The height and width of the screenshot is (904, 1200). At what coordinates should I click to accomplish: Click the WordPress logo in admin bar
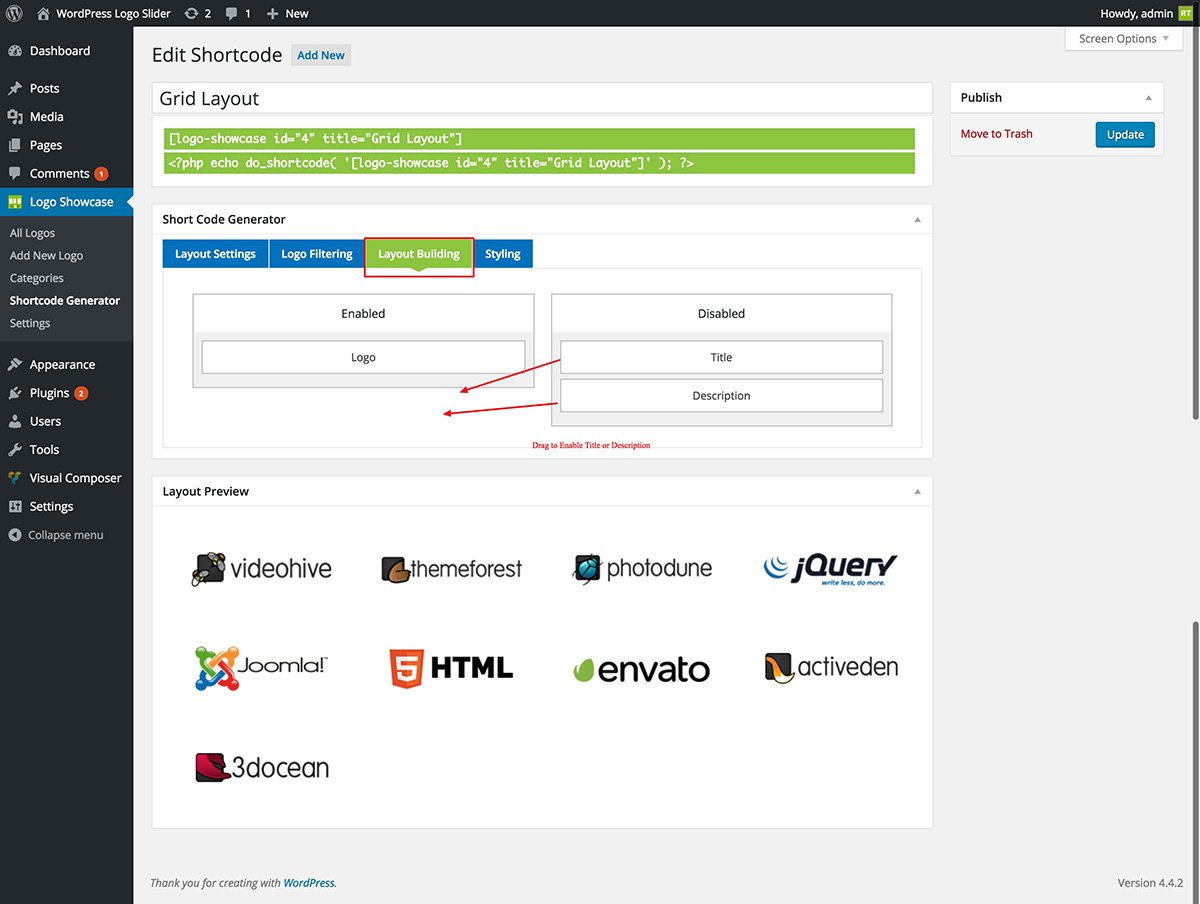(15, 14)
